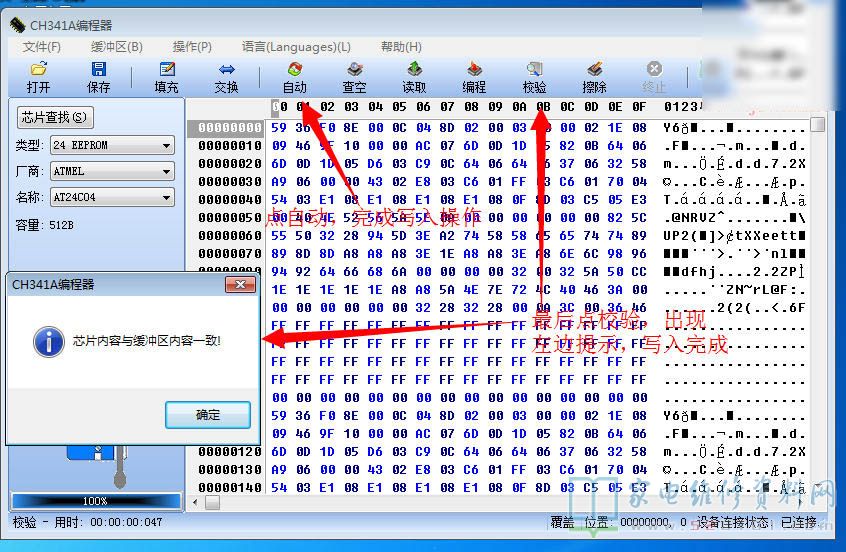Click the 交换 (Swap) arrows icon
The image size is (846, 552).
226,70
